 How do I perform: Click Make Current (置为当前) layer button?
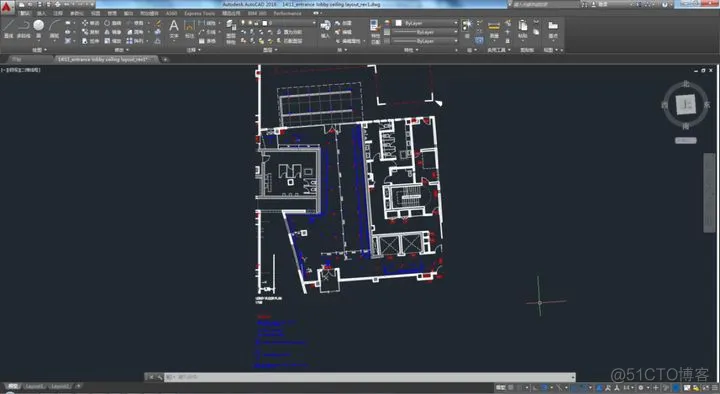289,32
